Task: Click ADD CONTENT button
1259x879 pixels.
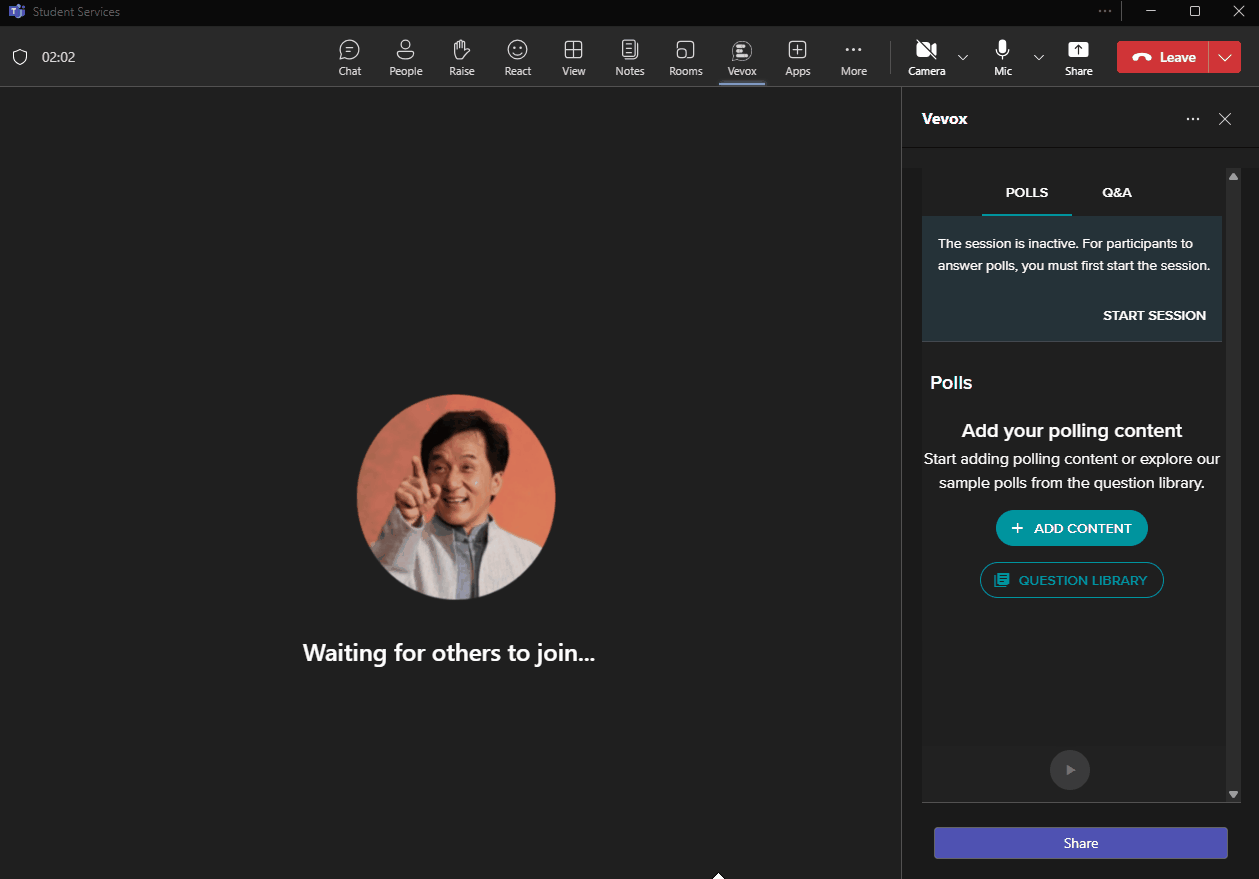Action: click(x=1072, y=528)
